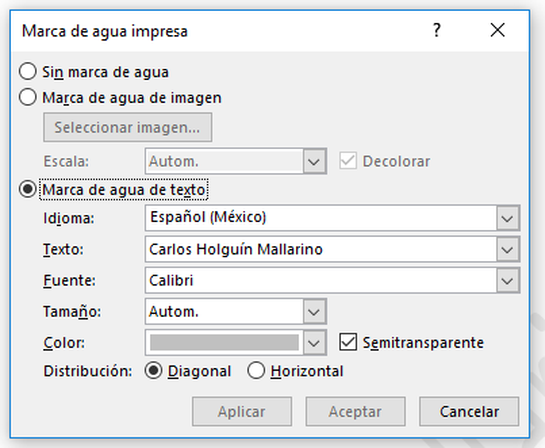Click the gray Color swatch
545x448 pixels.
click(x=224, y=343)
